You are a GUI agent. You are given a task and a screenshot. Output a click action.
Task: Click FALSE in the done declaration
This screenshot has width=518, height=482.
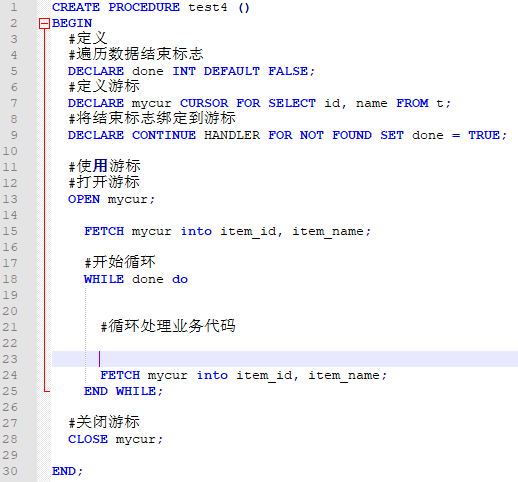pyautogui.click(x=288, y=71)
